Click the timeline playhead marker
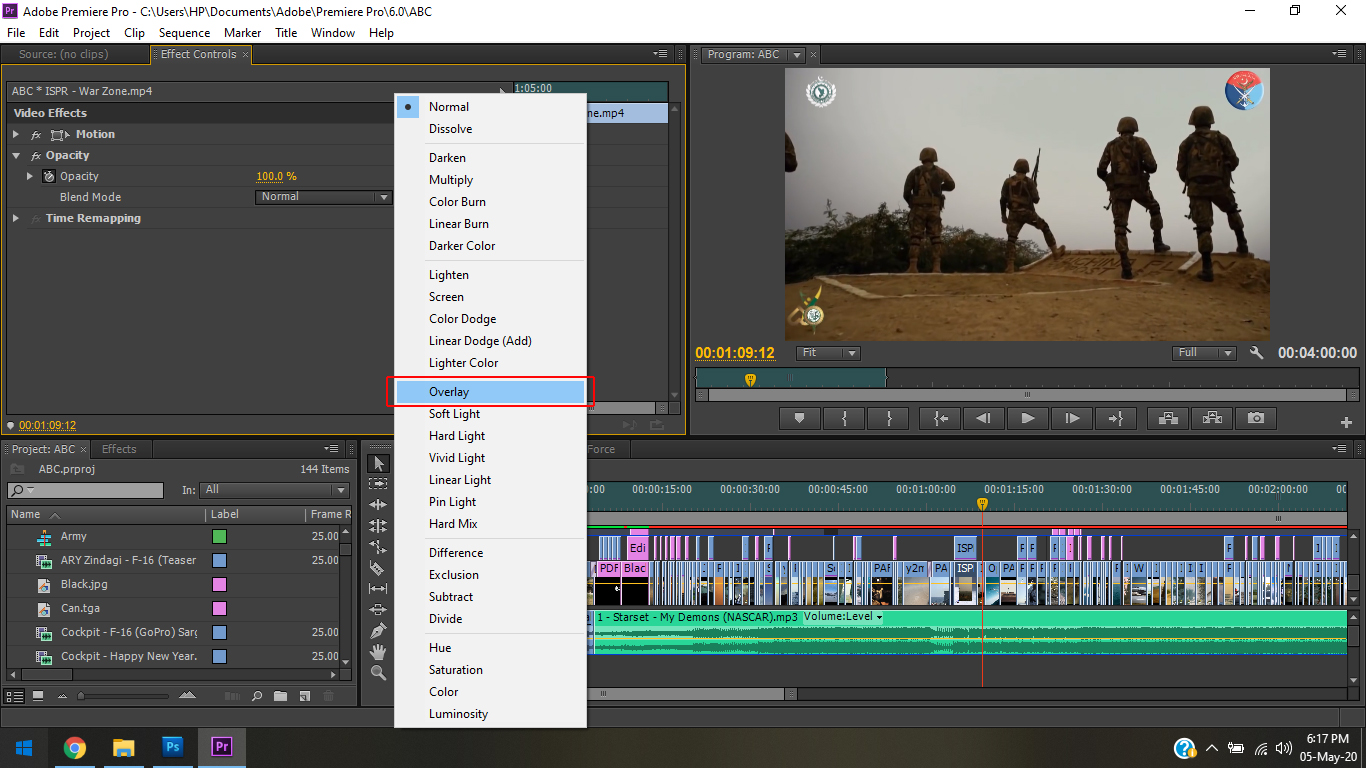Viewport: 1366px width, 768px height. tap(982, 504)
